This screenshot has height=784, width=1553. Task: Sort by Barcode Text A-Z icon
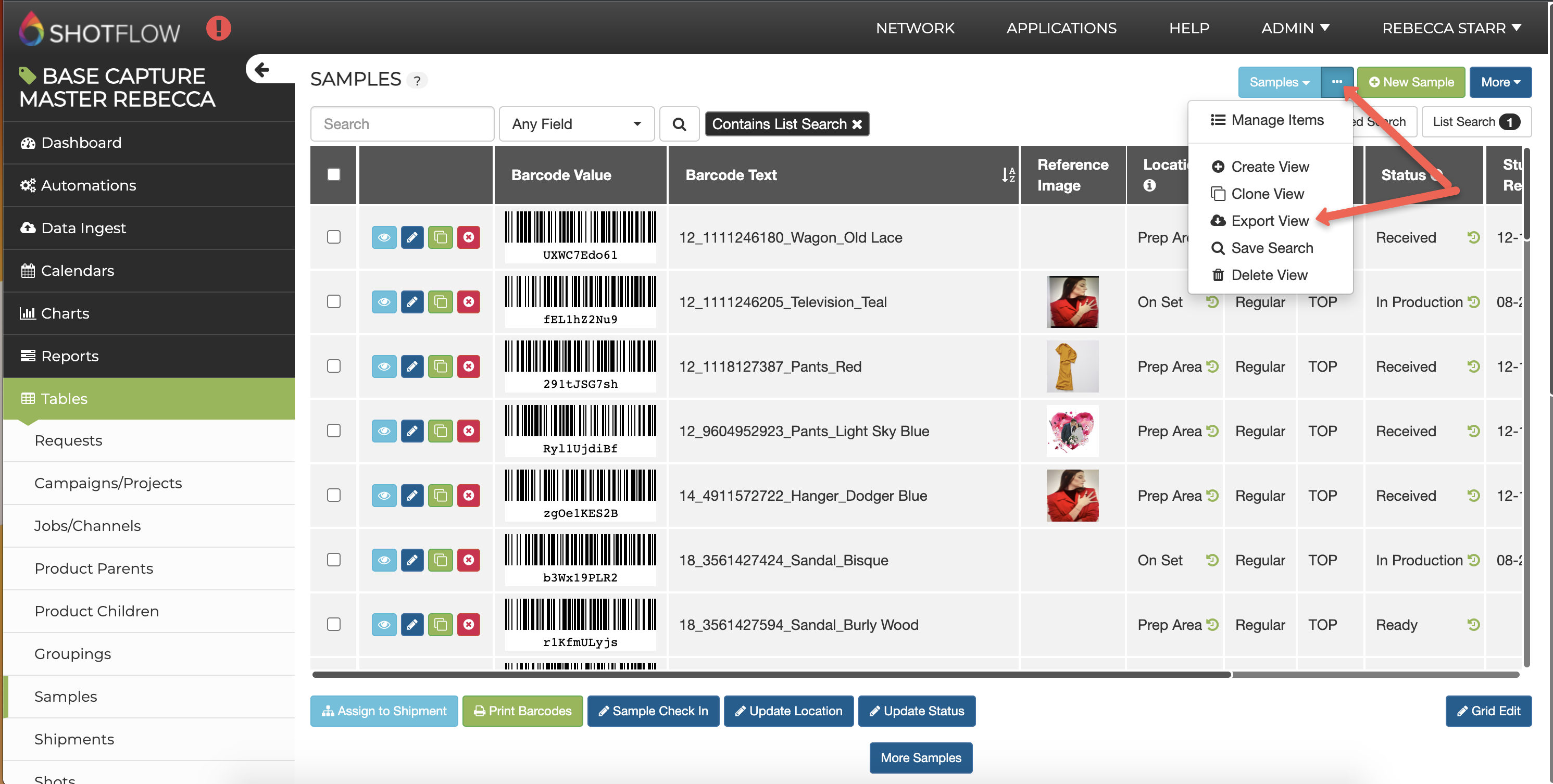pyautogui.click(x=1008, y=175)
